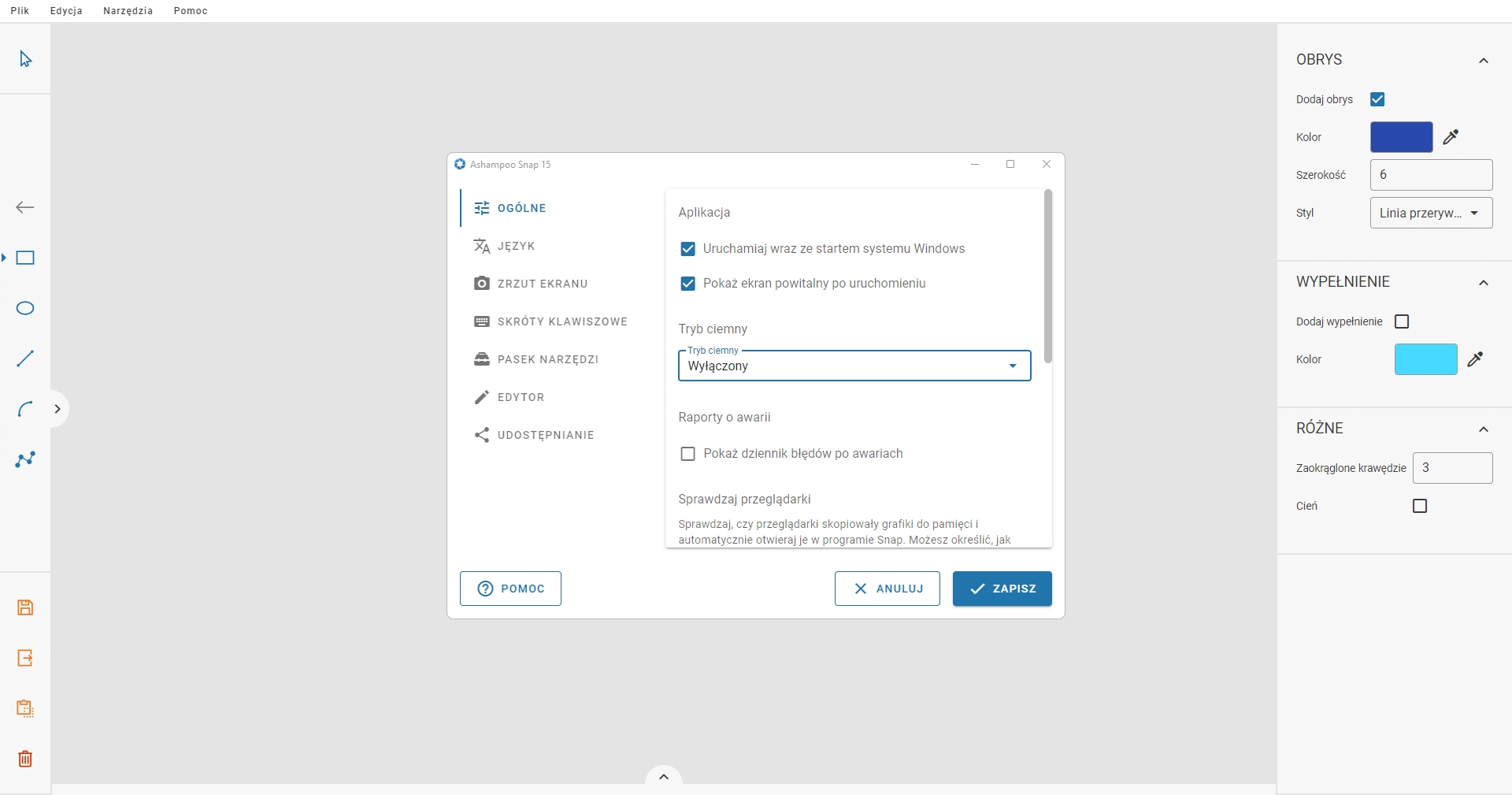Open the Tryb ciemny dropdown

tap(854, 366)
